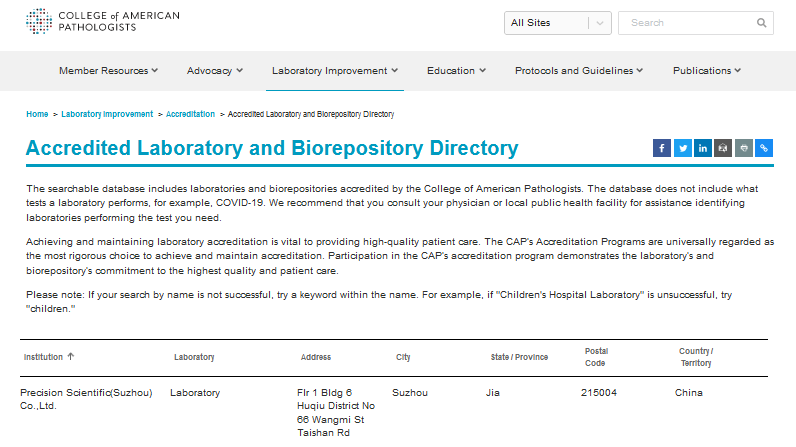The image size is (796, 447).
Task: Expand Member Resources menu
Action: tap(108, 71)
